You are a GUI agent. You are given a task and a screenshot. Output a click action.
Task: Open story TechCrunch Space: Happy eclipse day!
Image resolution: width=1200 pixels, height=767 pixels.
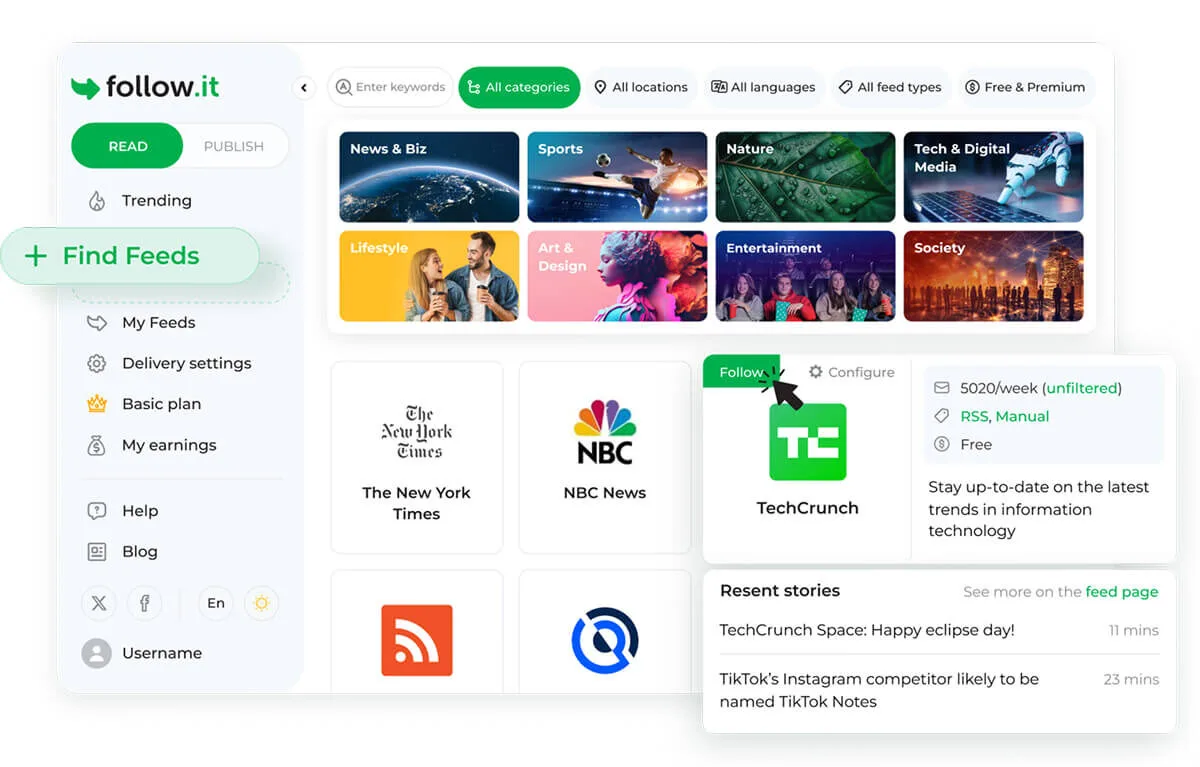tap(867, 630)
